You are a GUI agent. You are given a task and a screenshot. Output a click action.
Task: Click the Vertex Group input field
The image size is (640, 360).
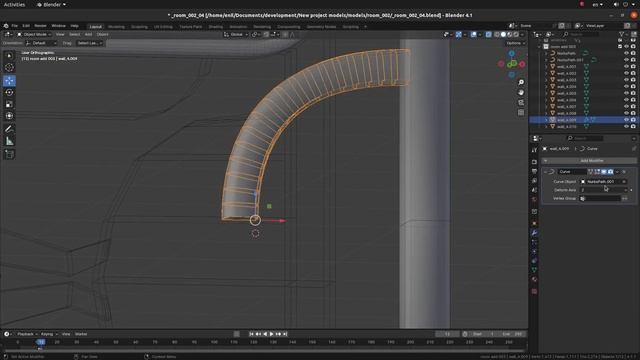coord(600,198)
